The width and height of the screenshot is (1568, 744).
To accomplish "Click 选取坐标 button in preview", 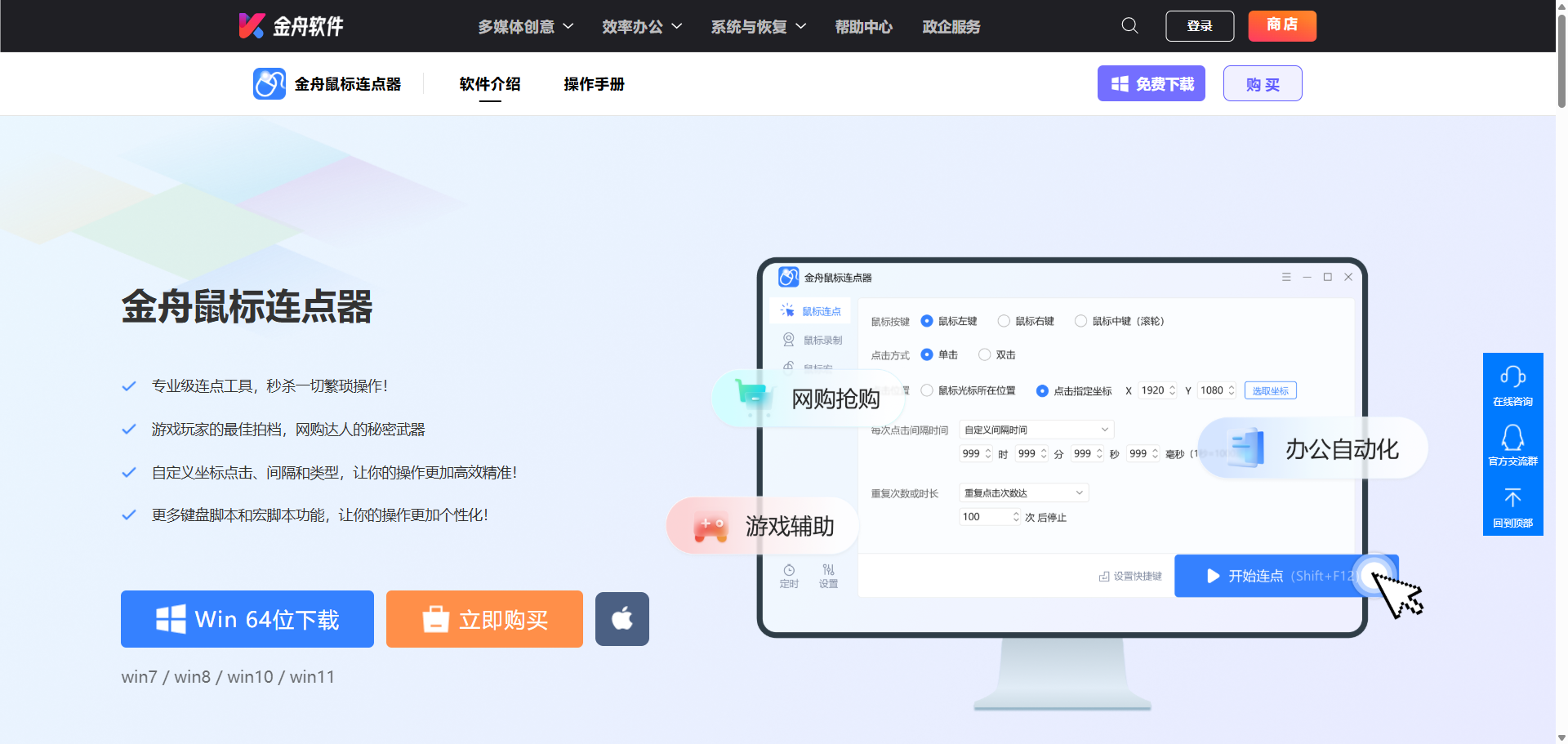I will point(1270,390).
